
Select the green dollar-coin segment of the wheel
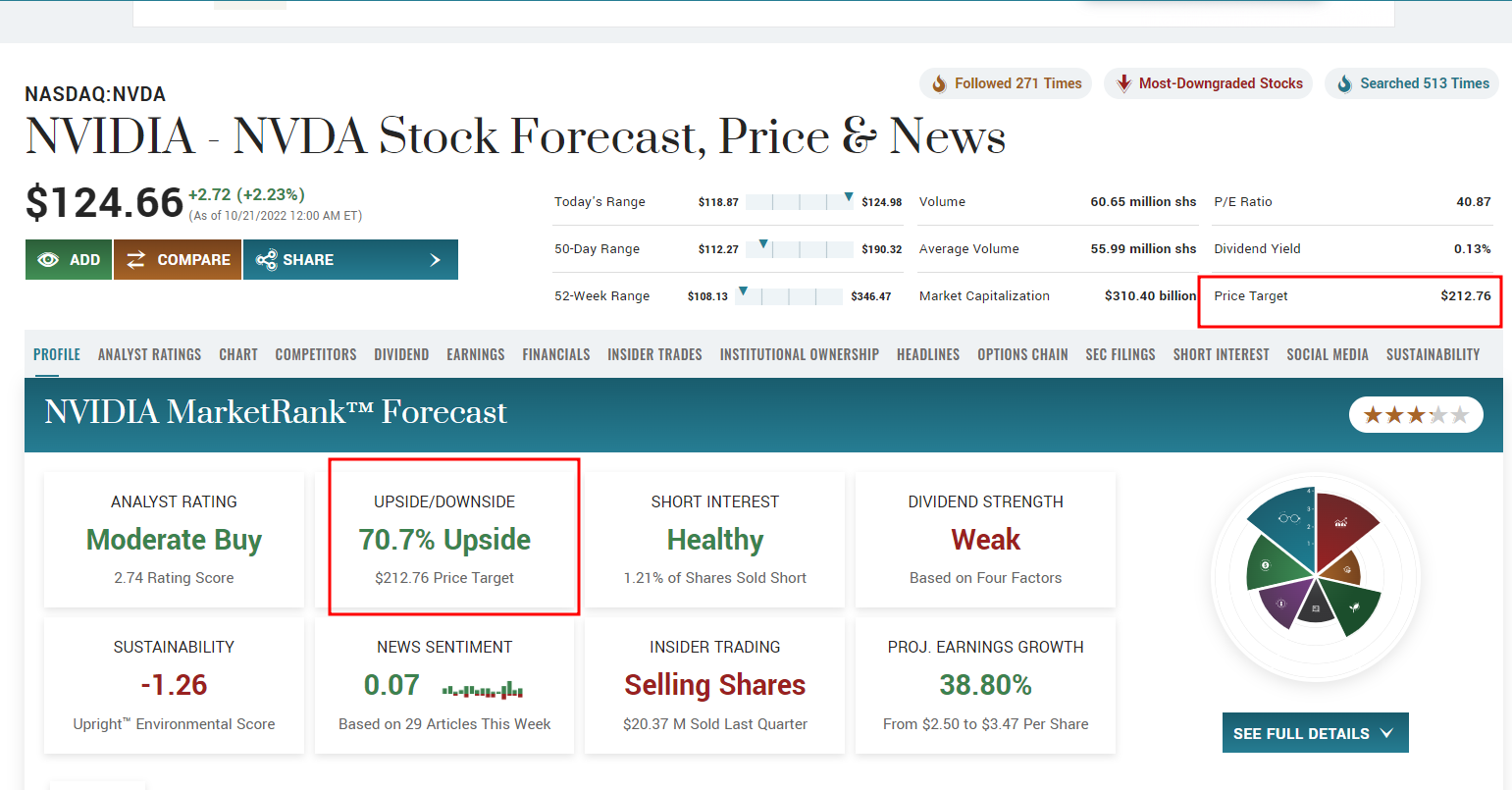1273,565
